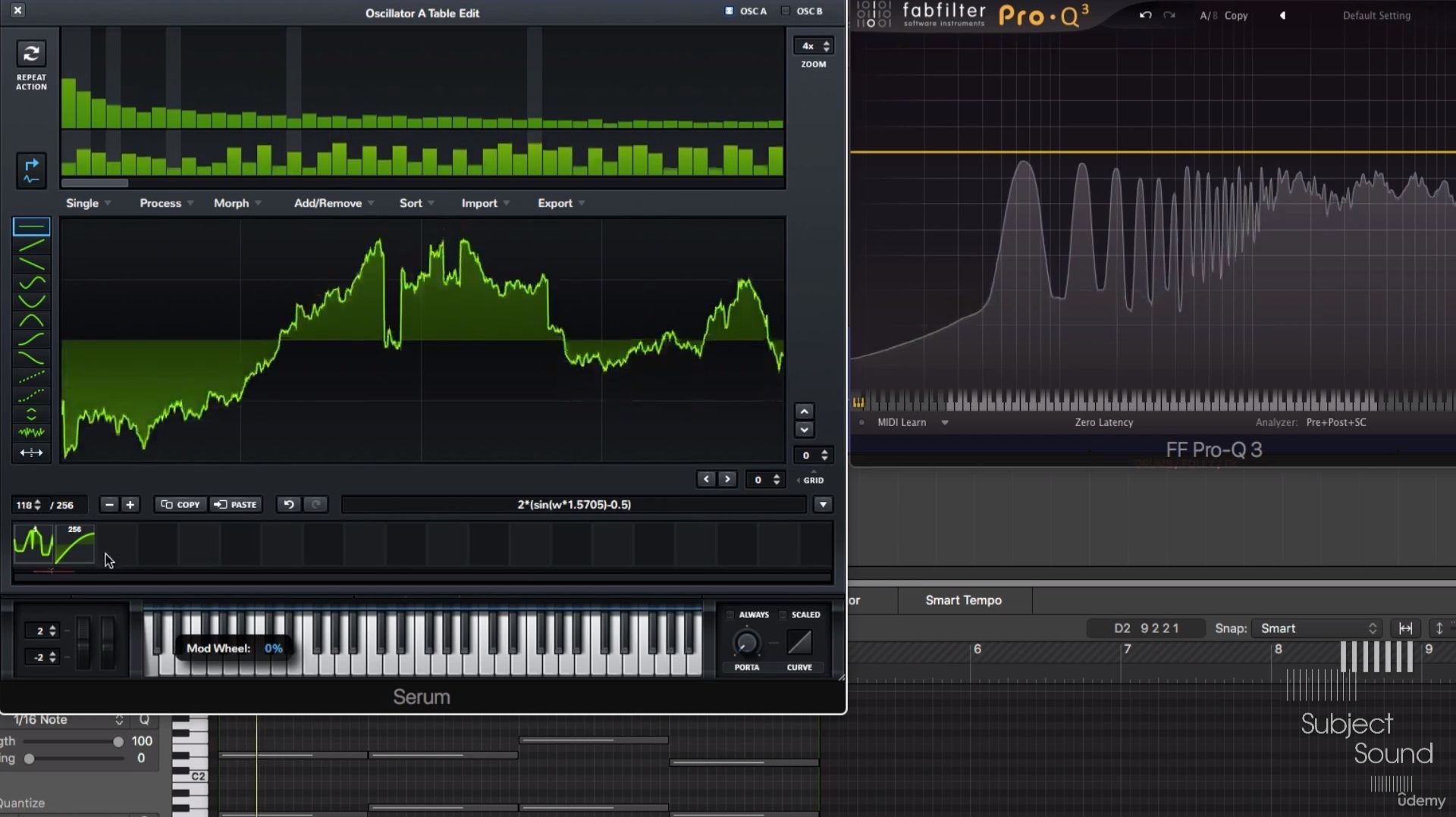The image size is (1456, 817).
Task: Open the Import dropdown menu
Action: pyautogui.click(x=485, y=203)
